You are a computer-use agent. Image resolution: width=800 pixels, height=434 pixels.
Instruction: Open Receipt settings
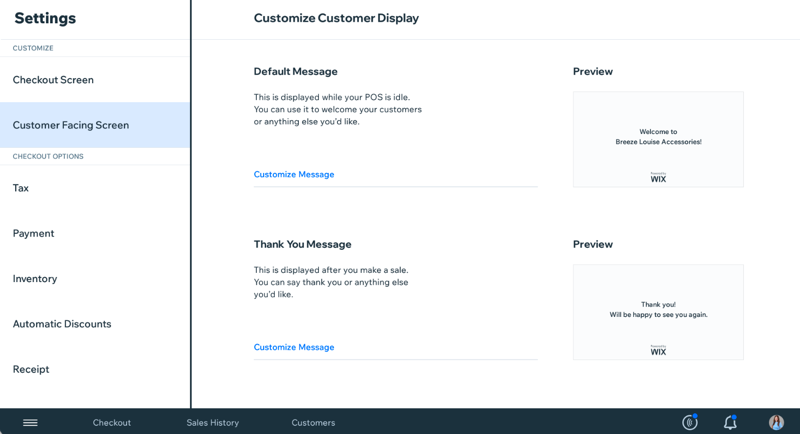coord(95,369)
